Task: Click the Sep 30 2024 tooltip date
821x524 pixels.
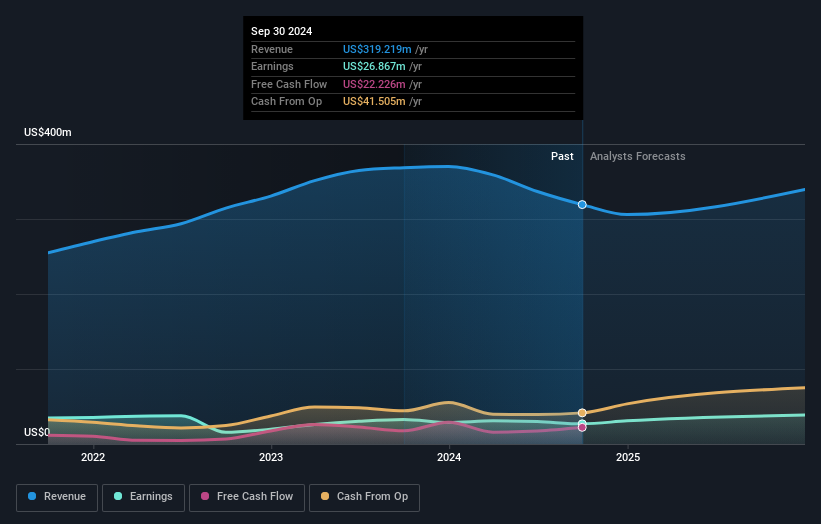Action: [281, 31]
